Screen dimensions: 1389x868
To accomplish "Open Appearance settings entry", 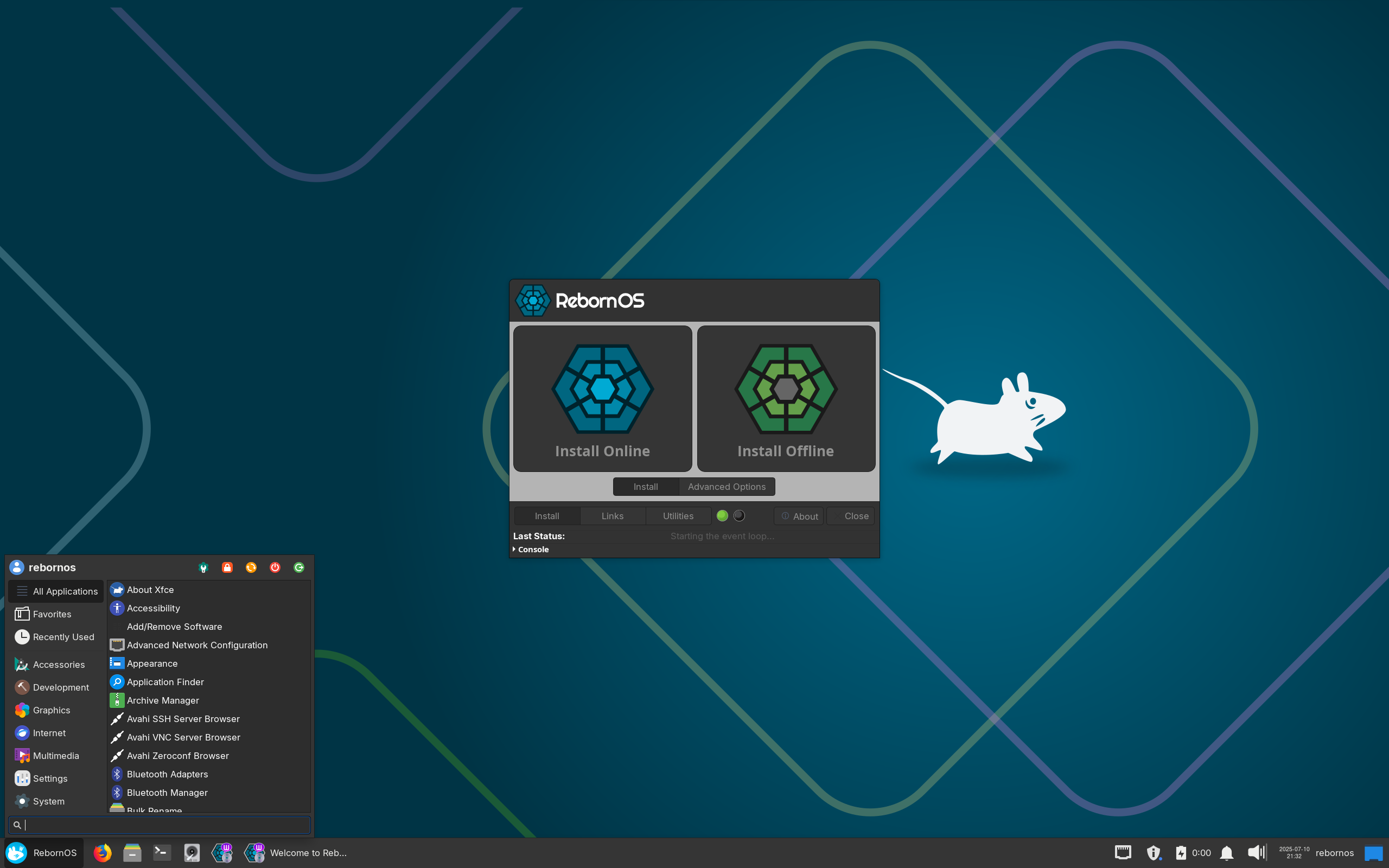I will [x=209, y=663].
